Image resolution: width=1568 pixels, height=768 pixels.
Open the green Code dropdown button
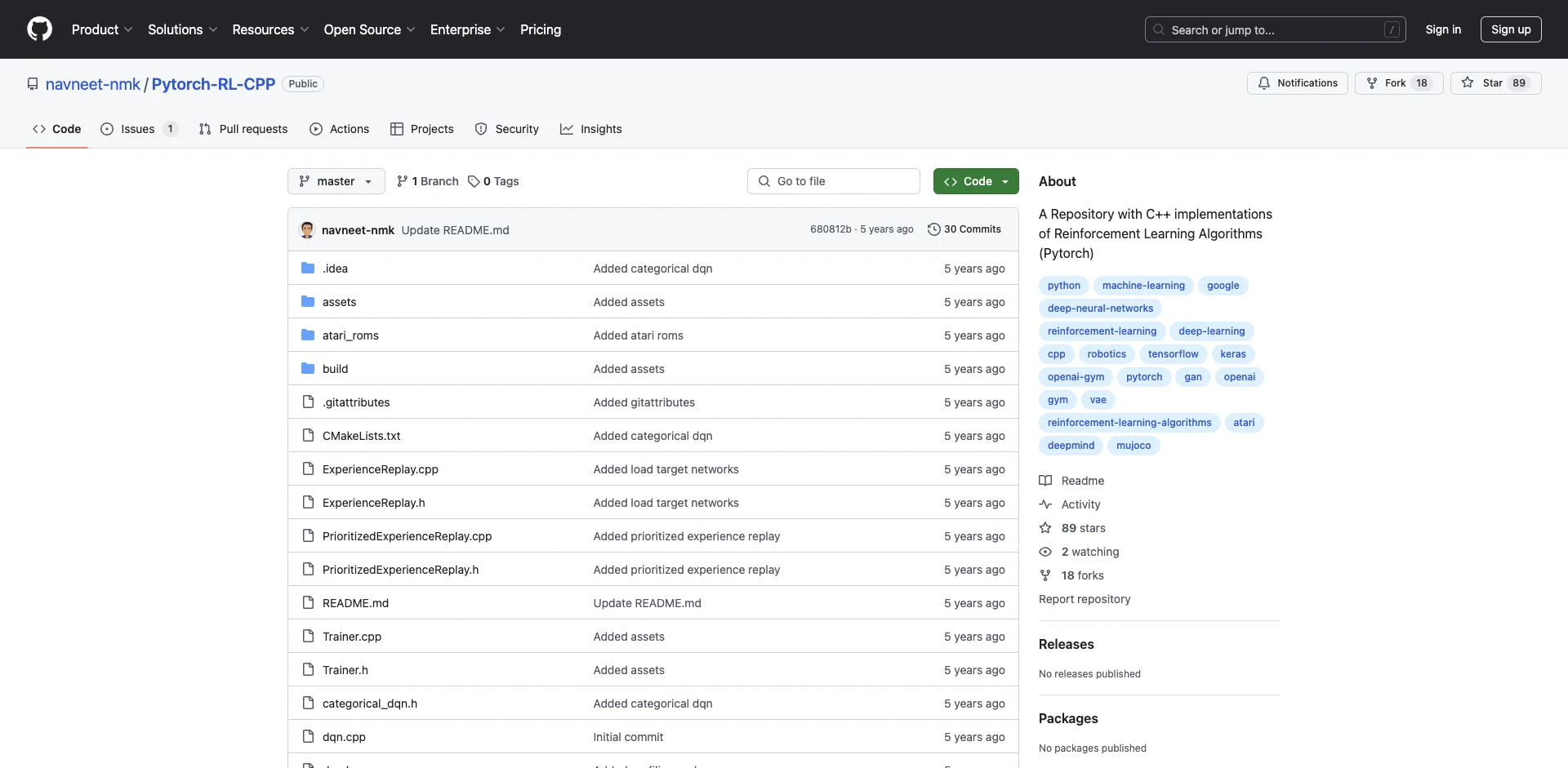tap(976, 181)
